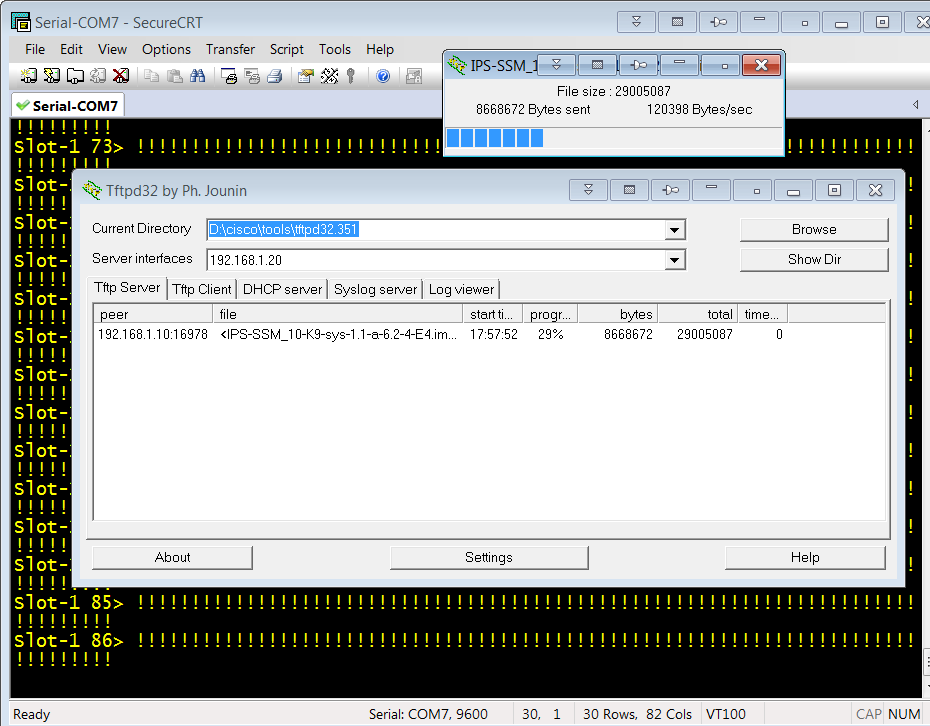Viewport: 930px width, 726px height.
Task: Switch to the Tftp Server tab
Action: coord(127,288)
